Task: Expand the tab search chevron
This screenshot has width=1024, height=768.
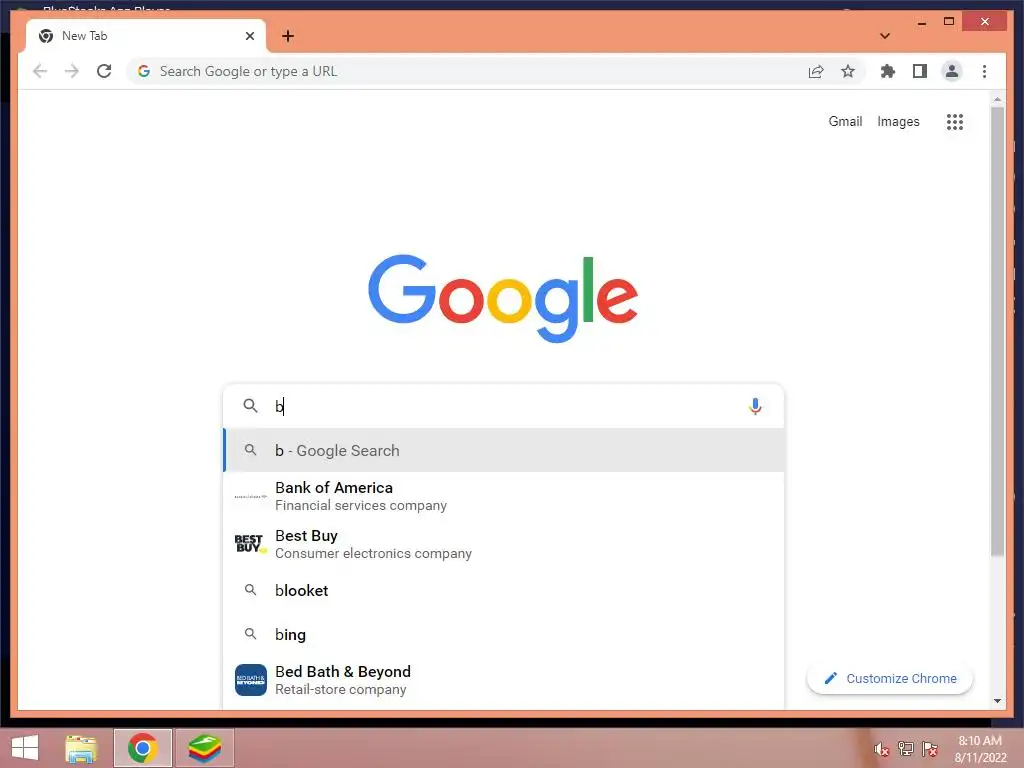Action: 885,36
